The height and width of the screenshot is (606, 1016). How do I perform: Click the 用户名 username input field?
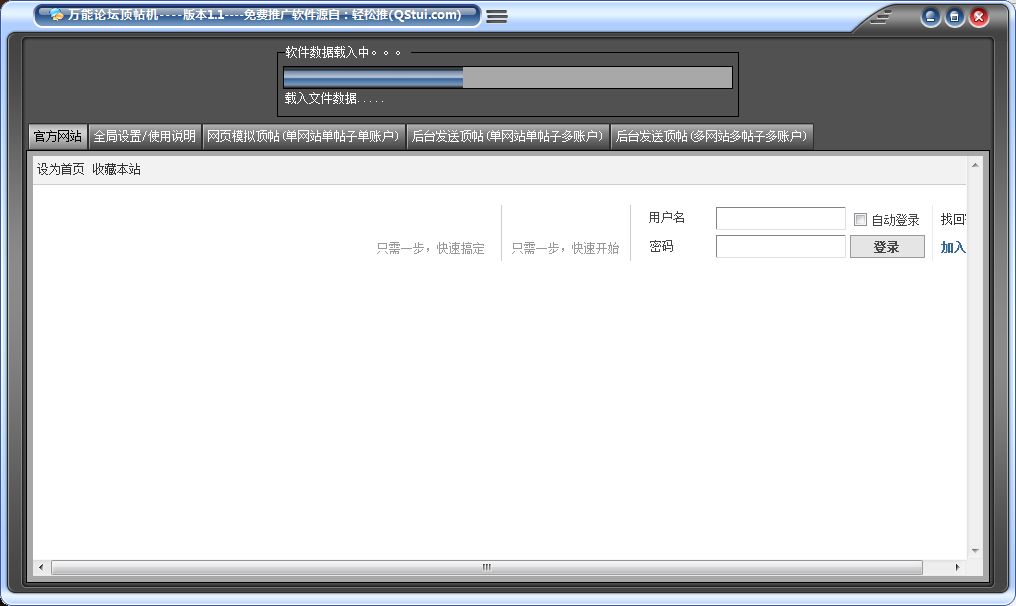780,218
